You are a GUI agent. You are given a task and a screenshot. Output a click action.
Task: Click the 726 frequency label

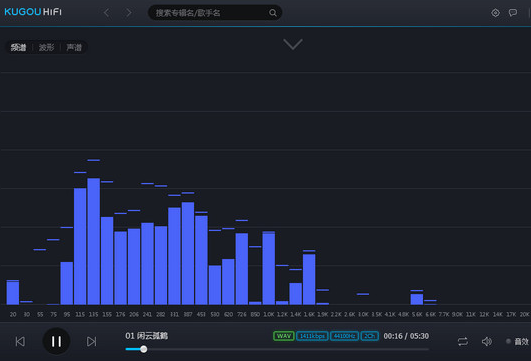pos(242,315)
